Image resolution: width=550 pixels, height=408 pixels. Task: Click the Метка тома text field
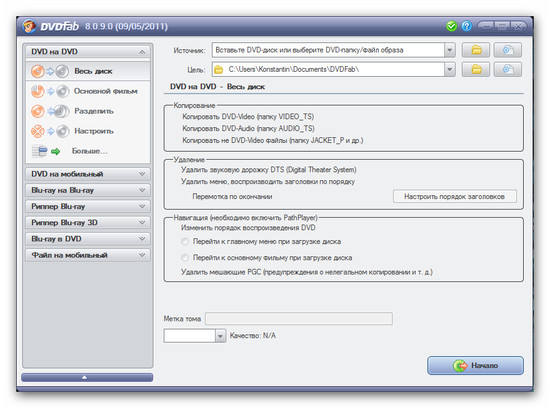point(299,319)
